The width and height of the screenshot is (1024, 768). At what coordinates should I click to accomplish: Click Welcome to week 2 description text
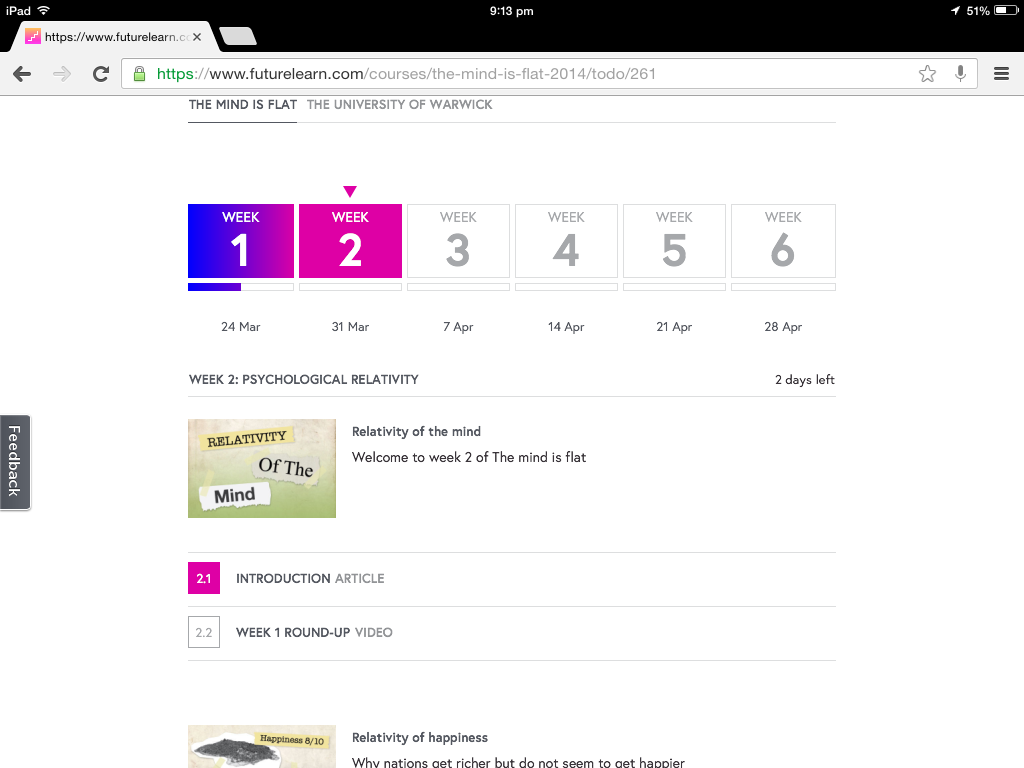469,457
